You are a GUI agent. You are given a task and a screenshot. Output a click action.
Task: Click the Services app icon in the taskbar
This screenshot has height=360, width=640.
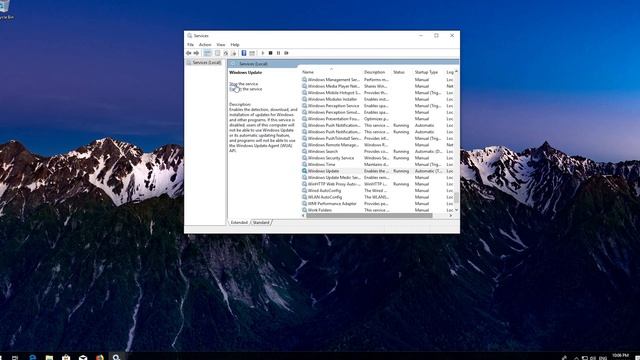coord(116,357)
